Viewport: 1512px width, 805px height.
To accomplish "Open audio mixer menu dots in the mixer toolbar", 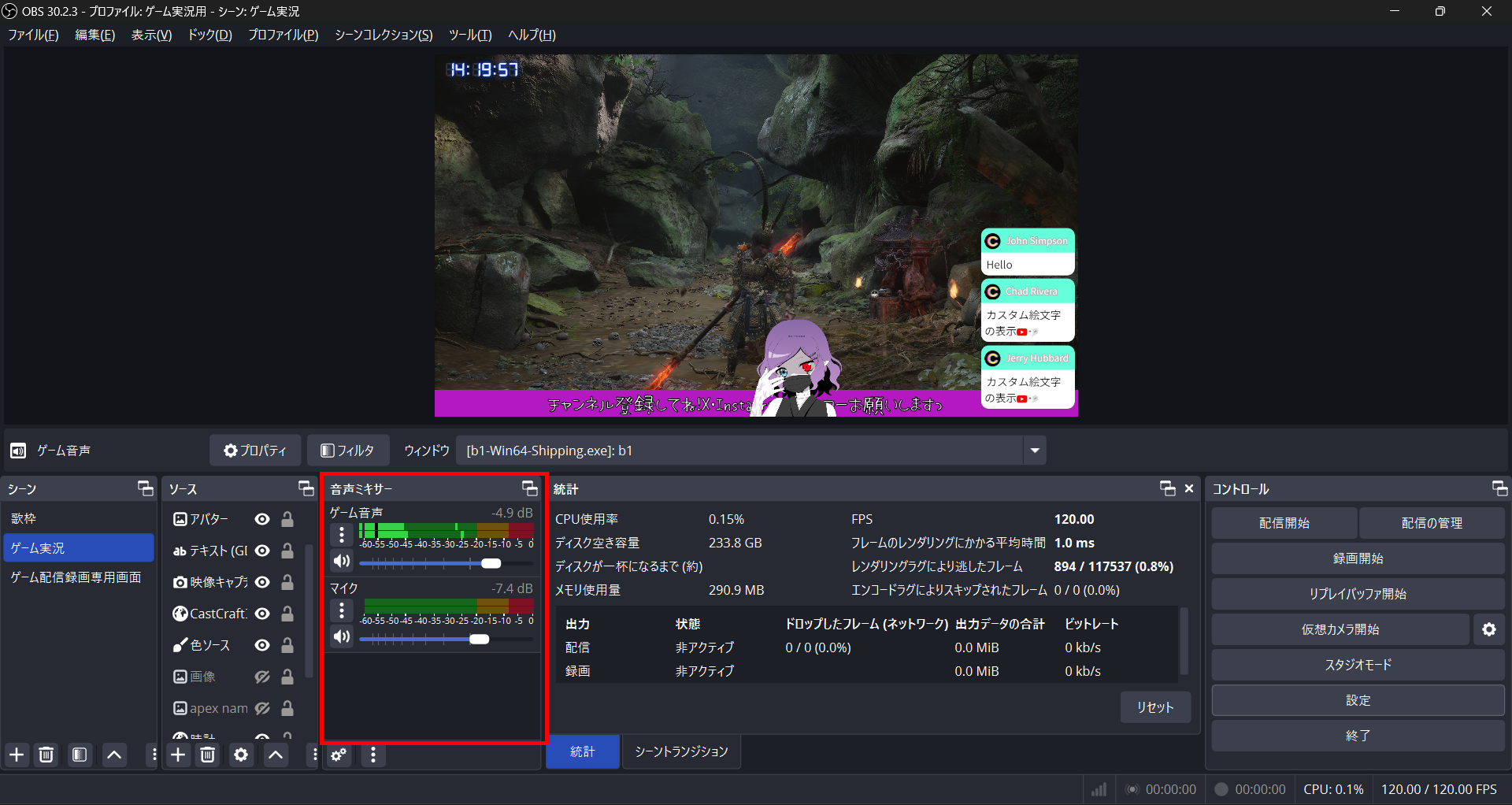I will [x=373, y=755].
